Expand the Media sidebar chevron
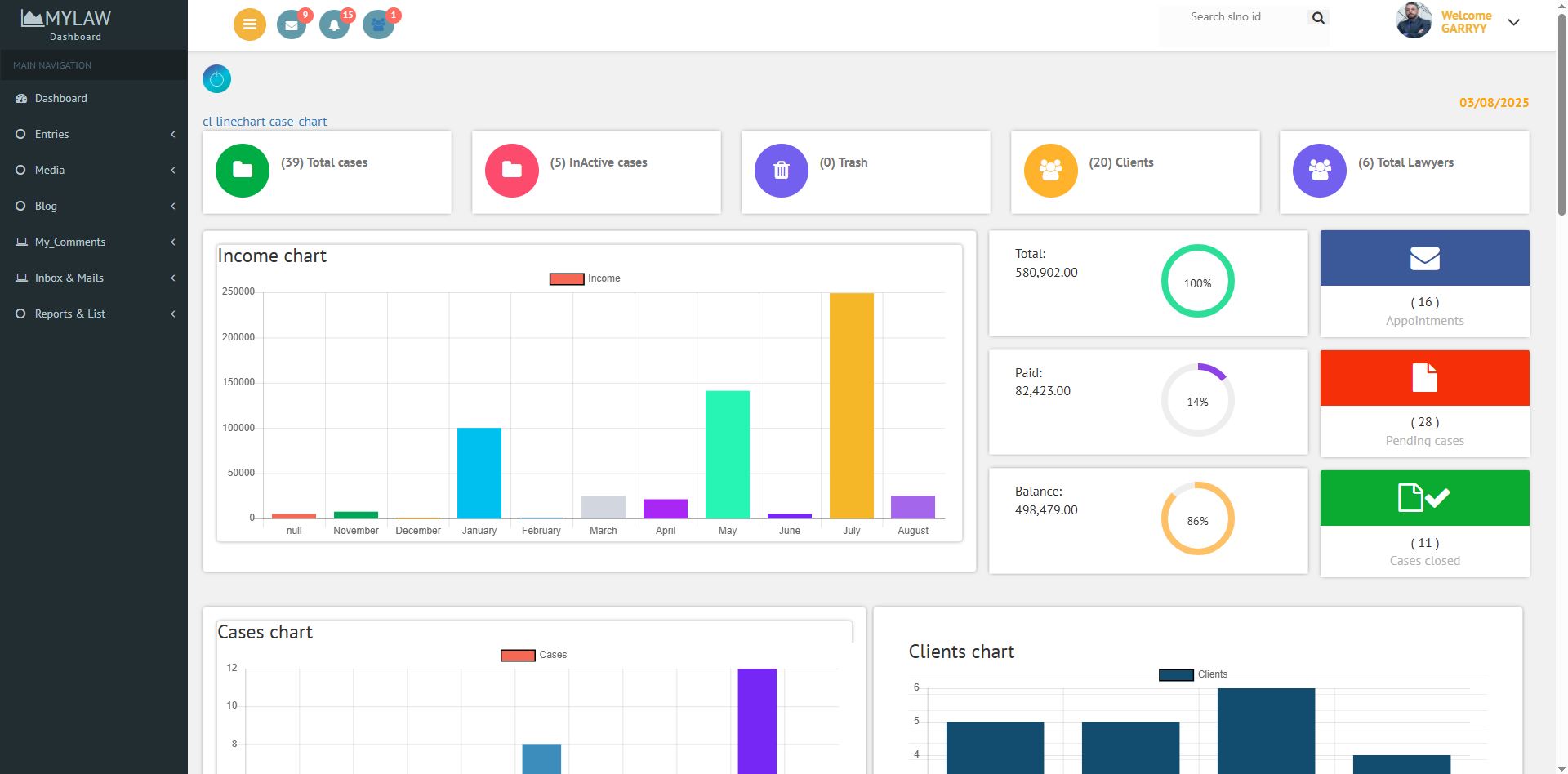This screenshot has width=1568, height=774. click(x=173, y=170)
